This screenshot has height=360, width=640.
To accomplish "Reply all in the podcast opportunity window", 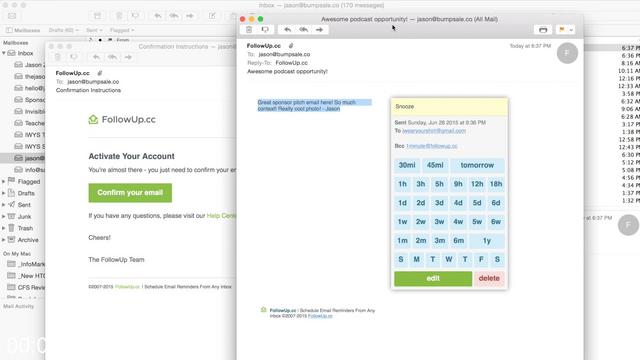I will pyautogui.click(x=303, y=29).
